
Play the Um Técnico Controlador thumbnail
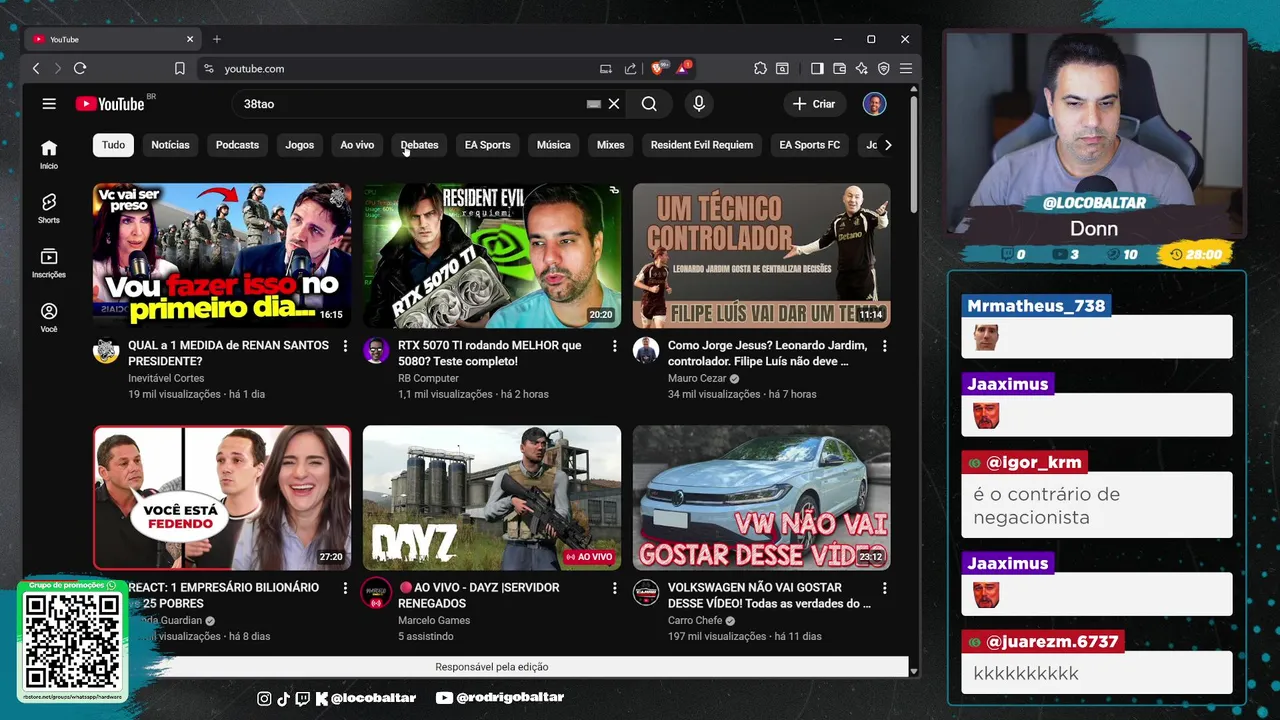[x=761, y=256]
